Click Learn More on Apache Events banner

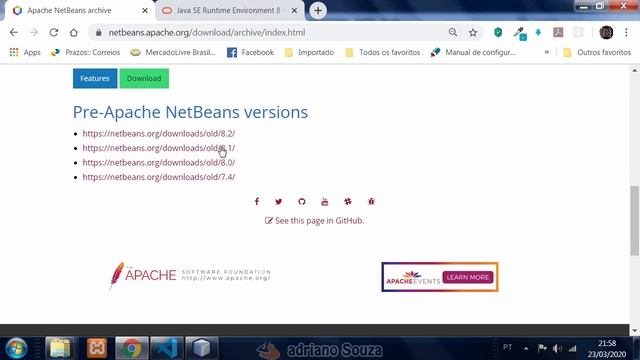[468, 277]
